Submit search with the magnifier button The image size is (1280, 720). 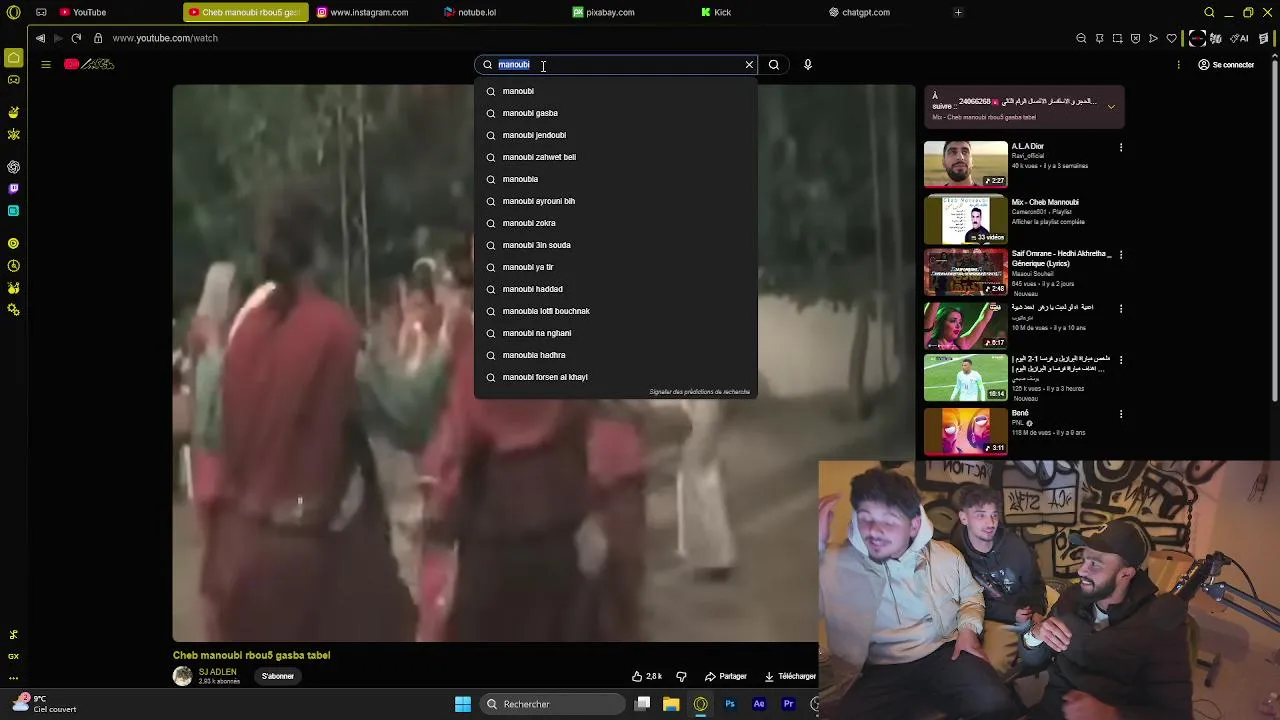pyautogui.click(x=774, y=65)
